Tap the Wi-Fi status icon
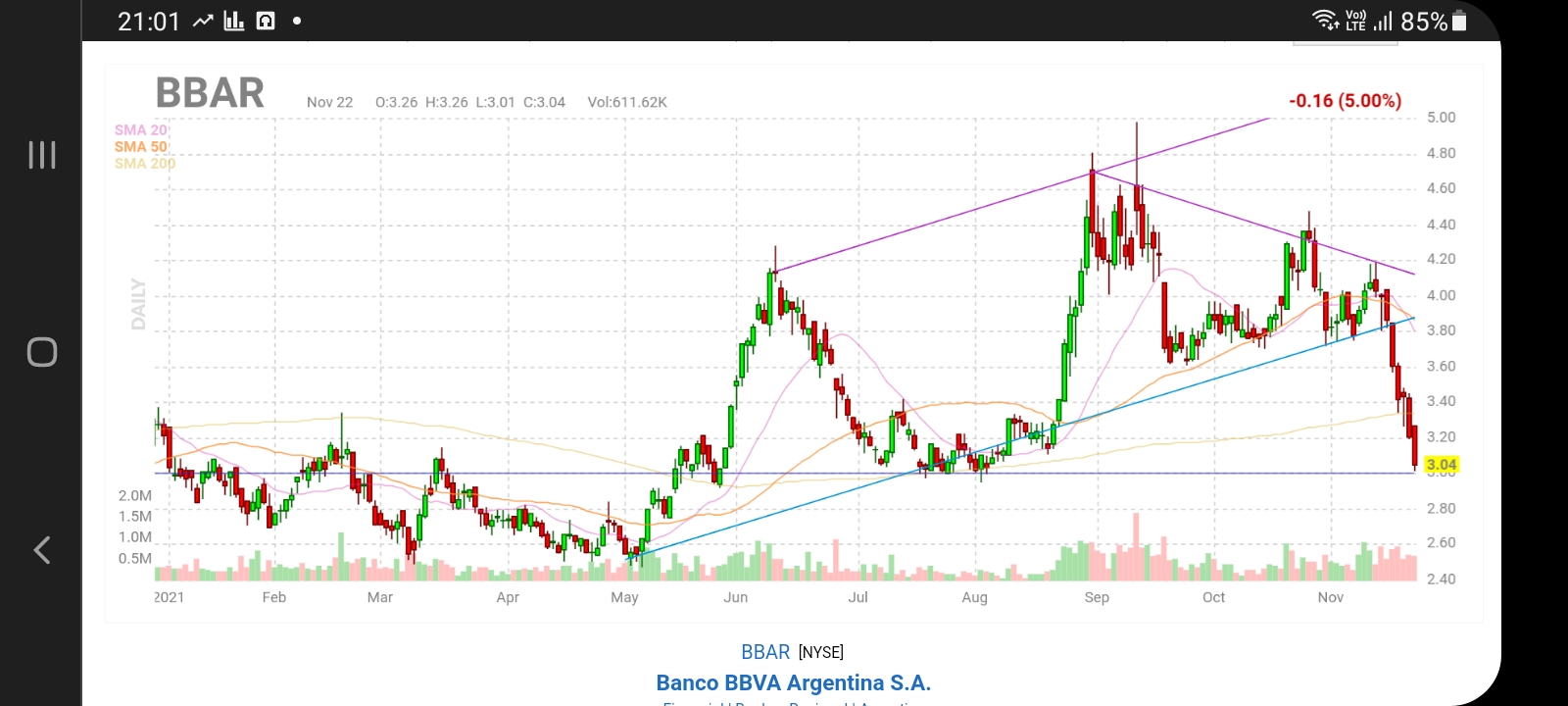 [x=1326, y=20]
